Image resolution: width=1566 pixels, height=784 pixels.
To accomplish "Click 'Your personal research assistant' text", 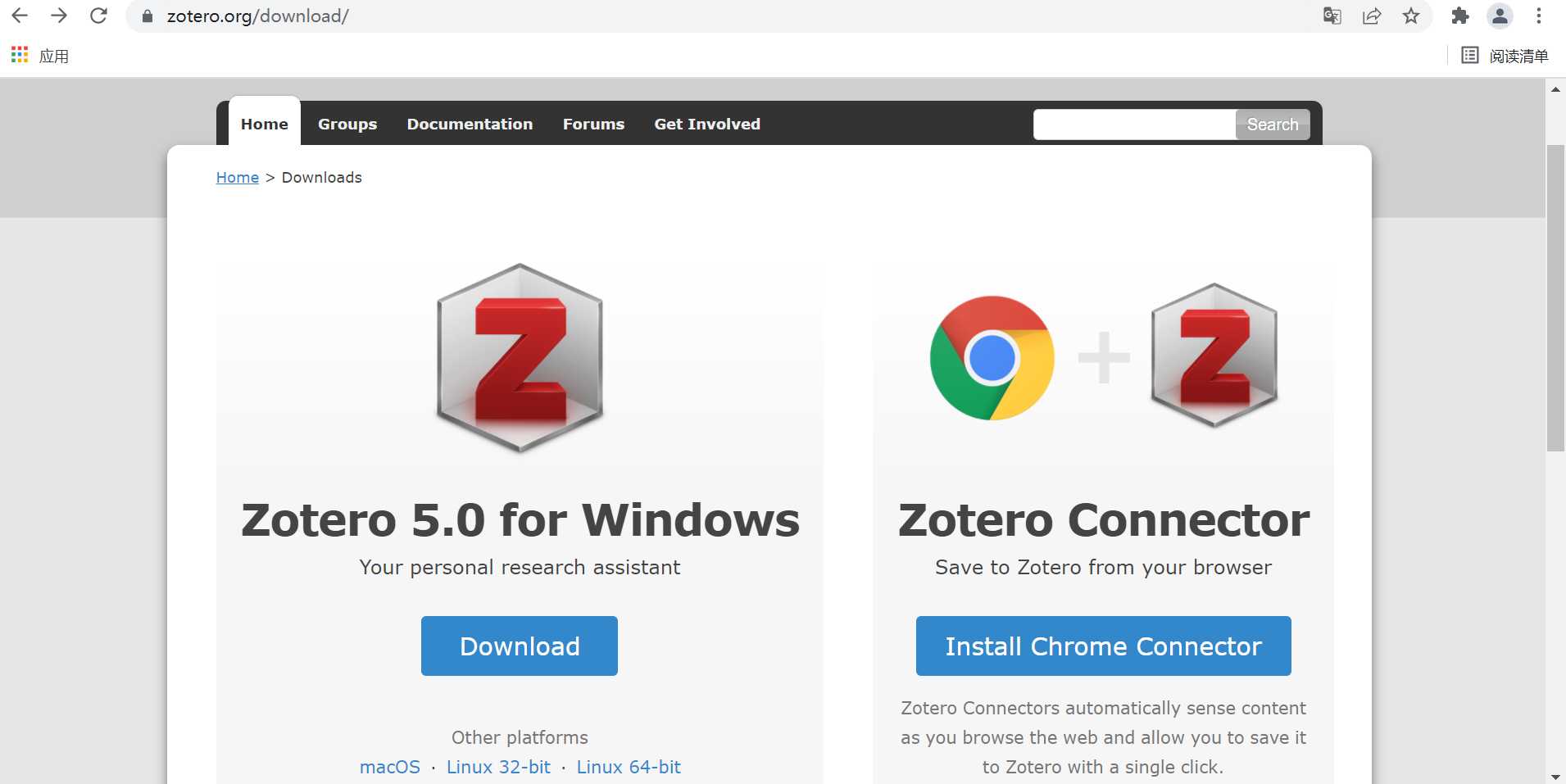I will coord(520,567).
